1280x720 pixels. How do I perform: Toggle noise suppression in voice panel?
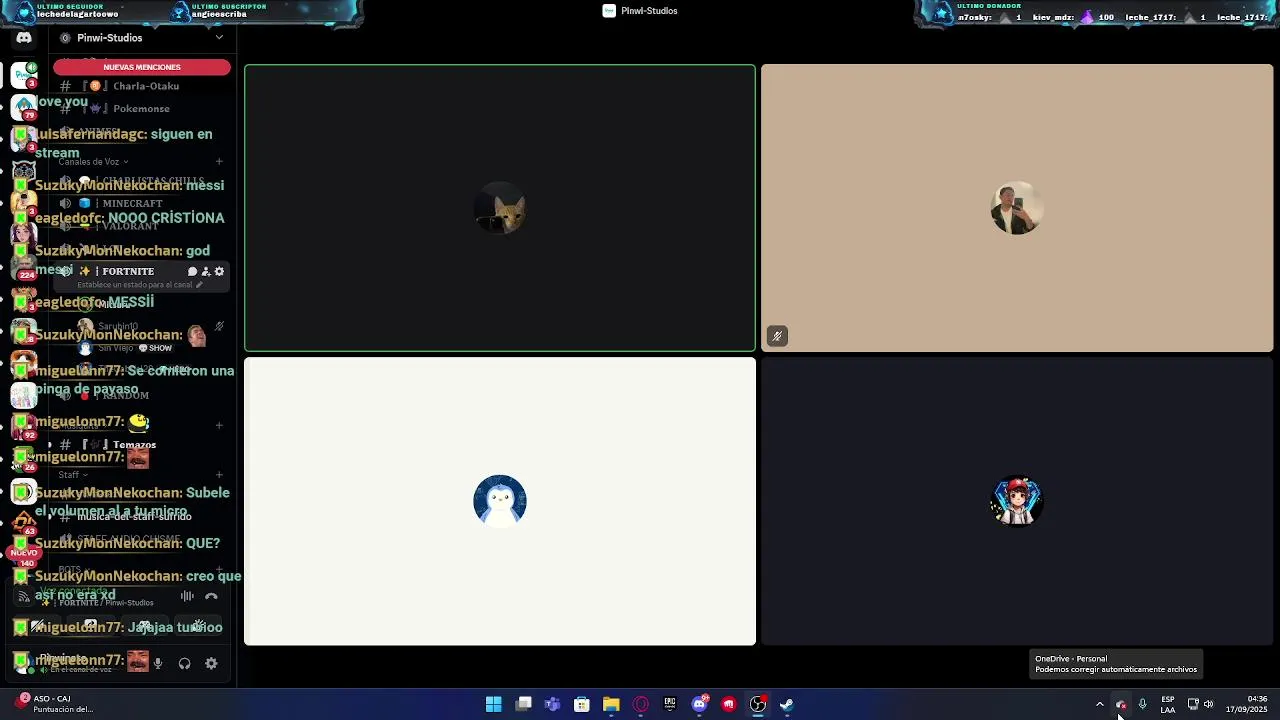pos(187,596)
